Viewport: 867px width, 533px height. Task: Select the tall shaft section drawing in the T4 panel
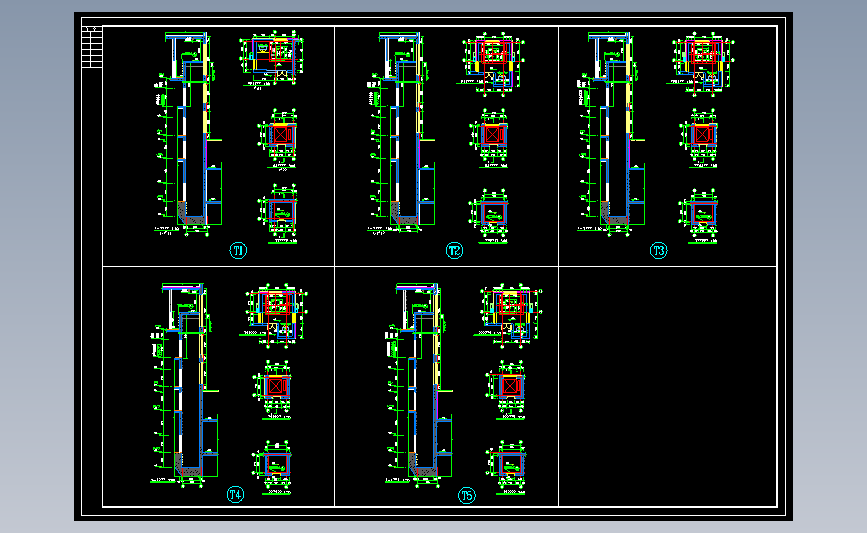pyautogui.click(x=185, y=385)
